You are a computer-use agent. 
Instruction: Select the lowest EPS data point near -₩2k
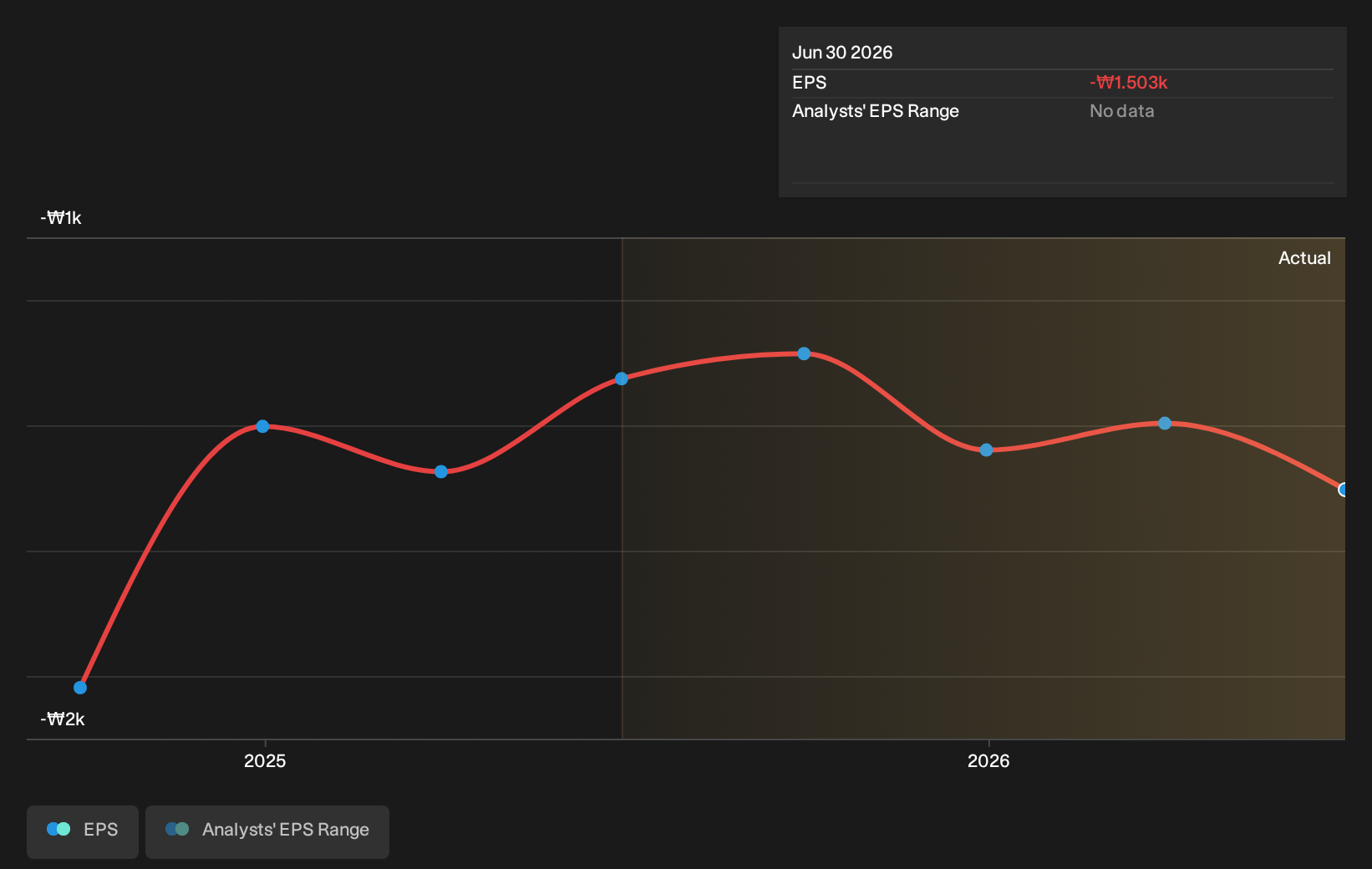pos(80,688)
